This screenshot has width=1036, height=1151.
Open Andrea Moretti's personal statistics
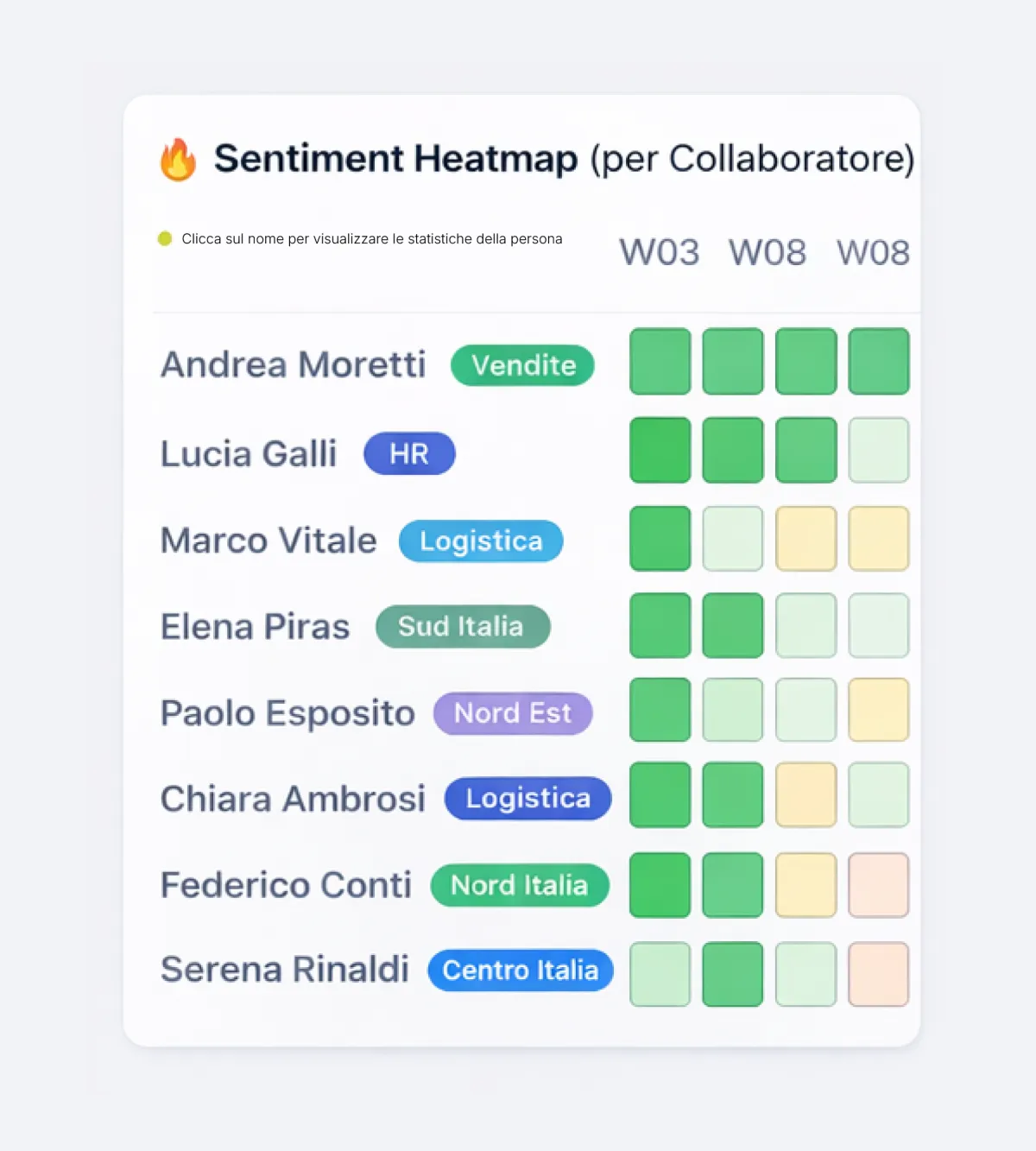293,364
